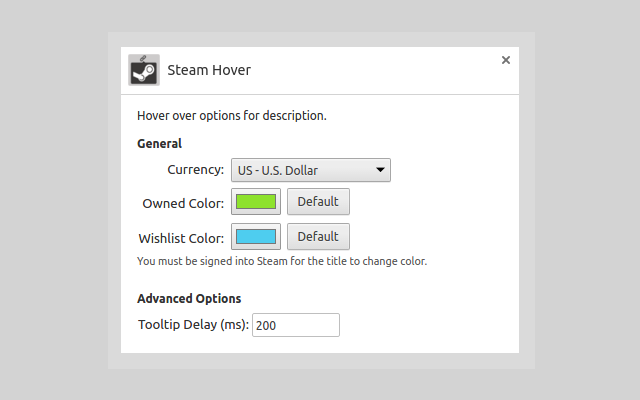The width and height of the screenshot is (640, 400).
Task: Click the "General" section heading
Action: coord(160,144)
